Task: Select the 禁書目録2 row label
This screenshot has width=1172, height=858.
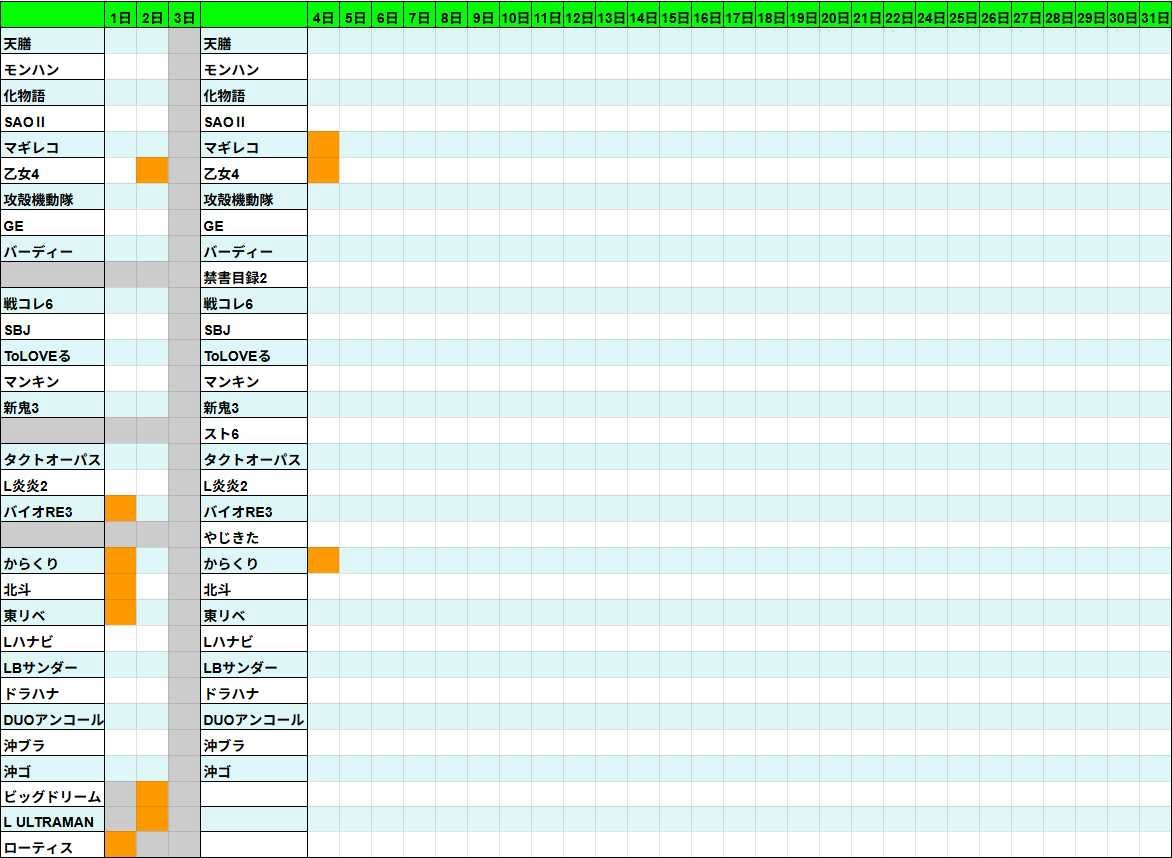Action: tap(254, 275)
